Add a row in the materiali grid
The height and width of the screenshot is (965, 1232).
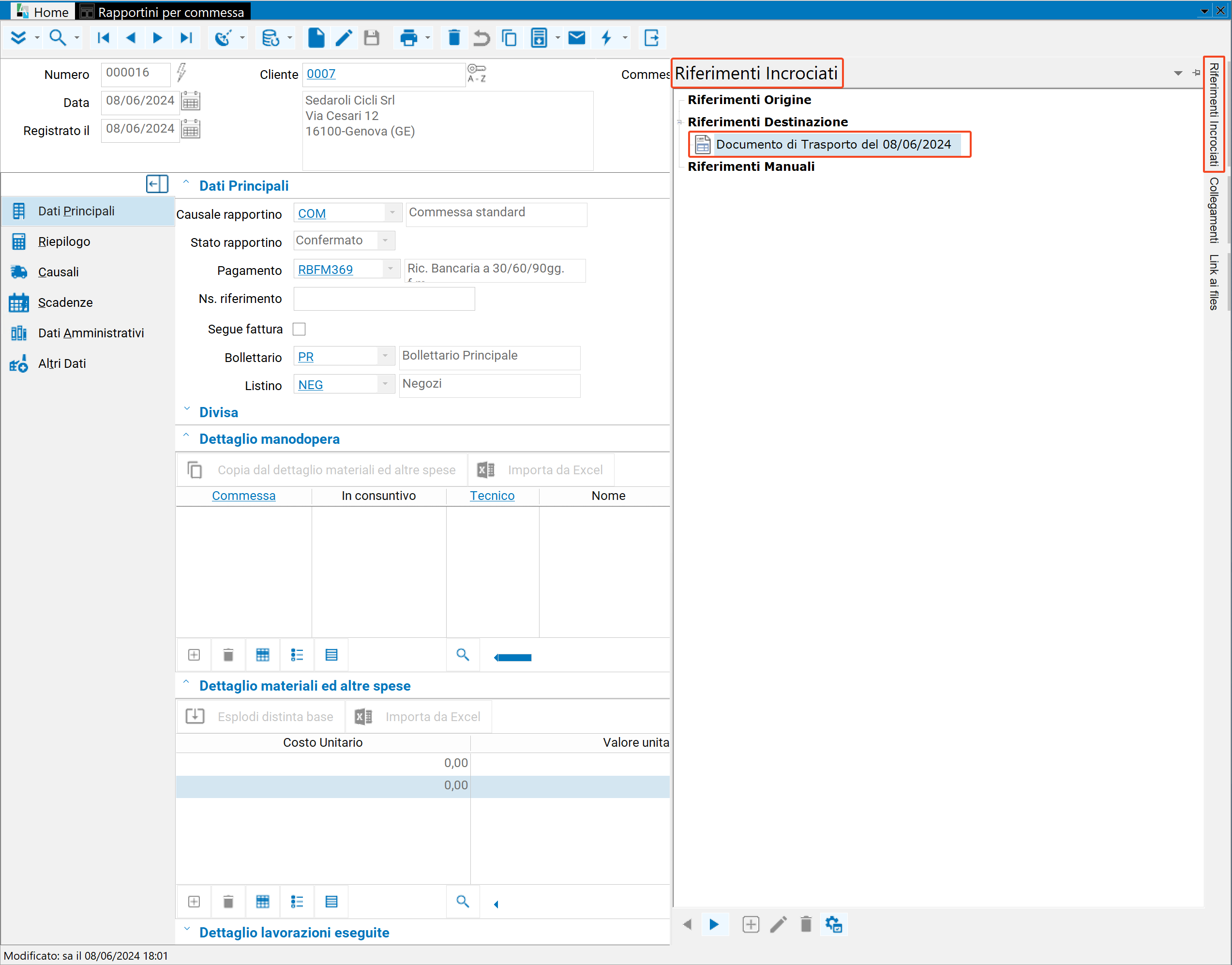tap(194, 902)
